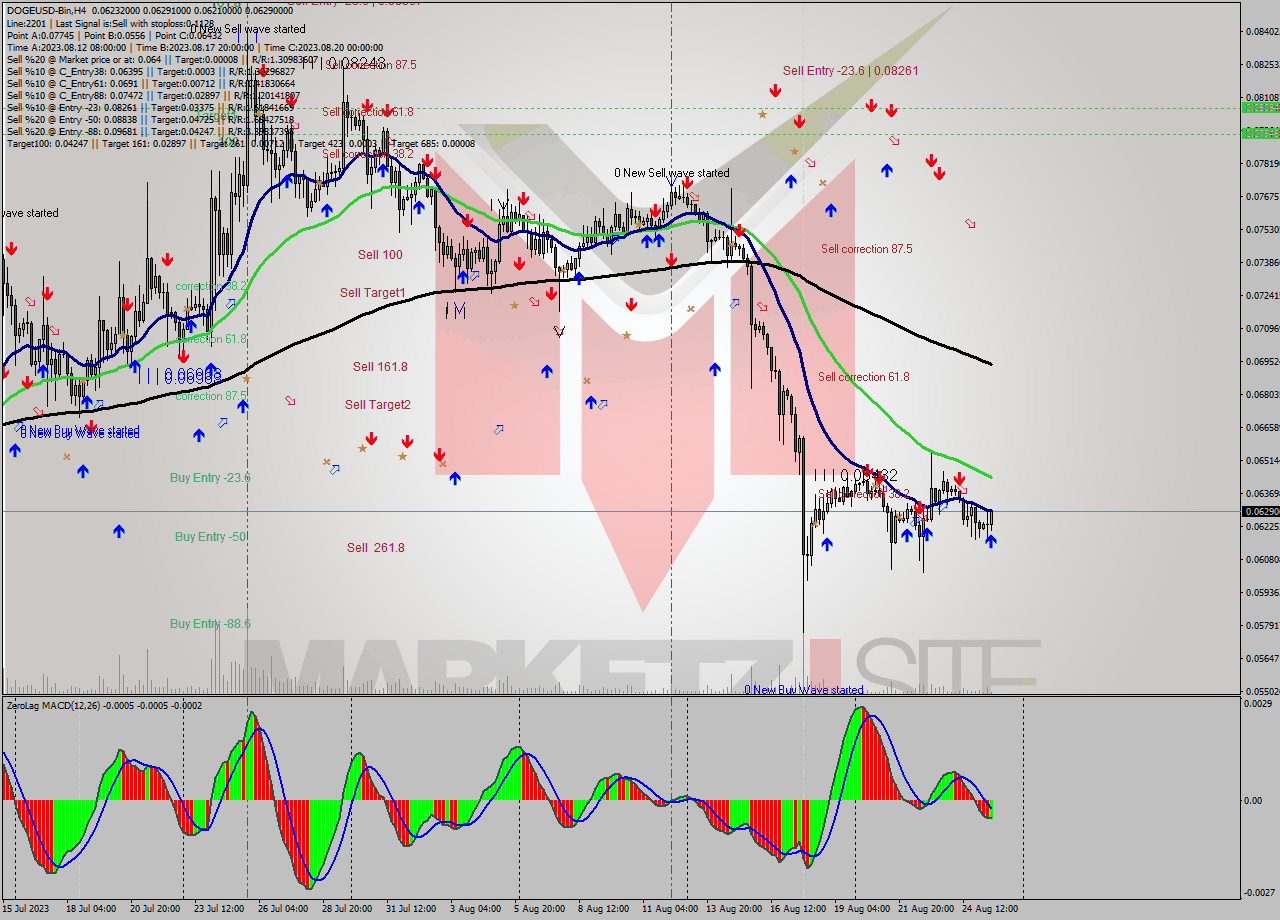Click the 'Sell 261.8' level label
Viewport: 1280px width, 920px height.
click(375, 547)
